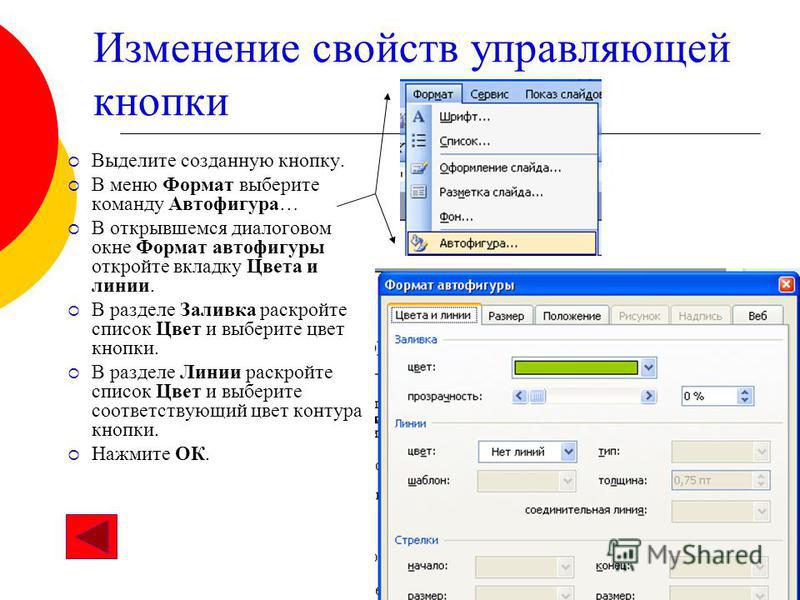This screenshot has height=600, width=800.
Task: Expand the Линии цвет 'Нет линий' dropdown
Action: tap(528, 452)
